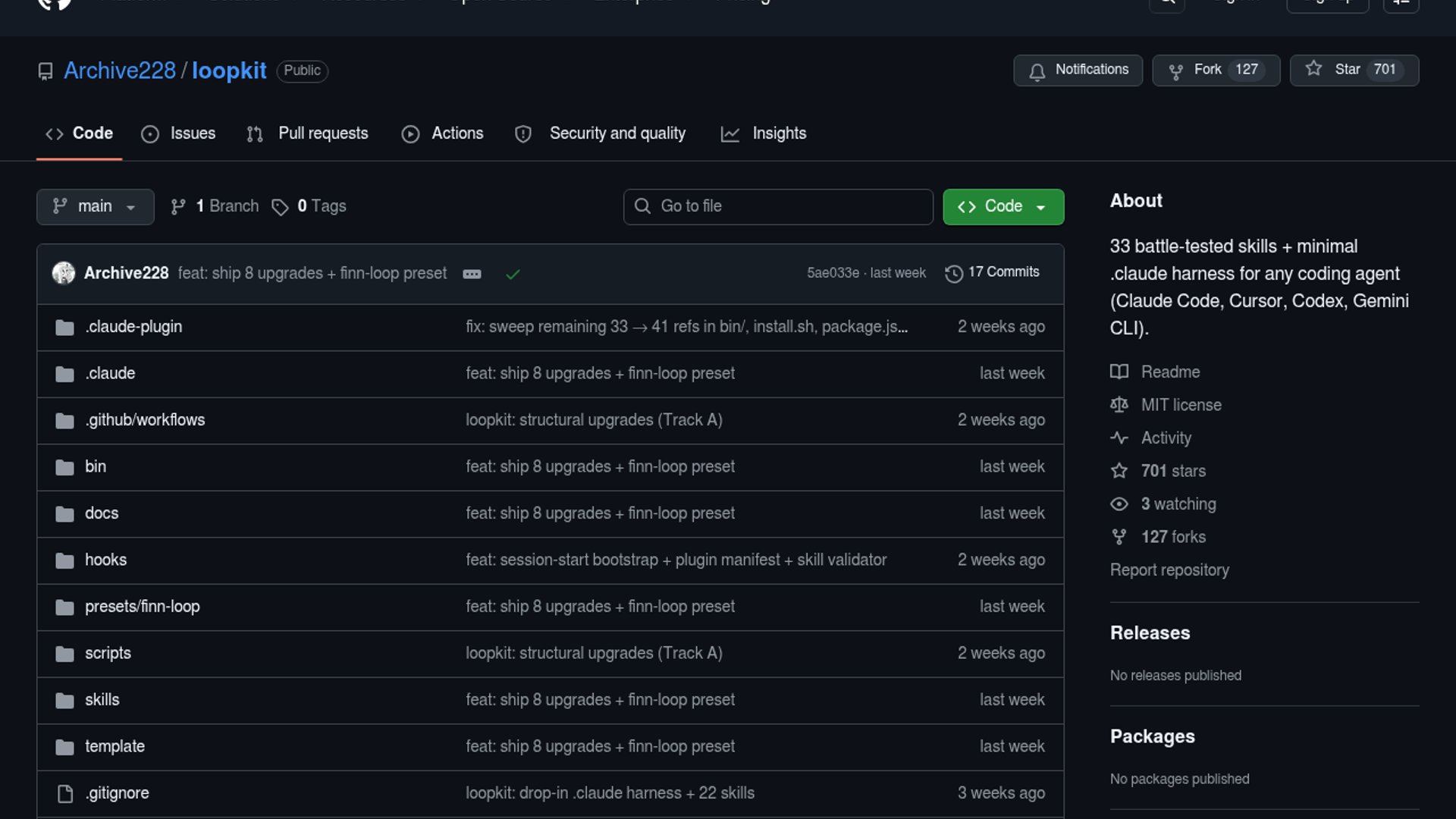Screen dimensions: 1456x819
Task: Open the scripts folder
Action: (x=108, y=653)
